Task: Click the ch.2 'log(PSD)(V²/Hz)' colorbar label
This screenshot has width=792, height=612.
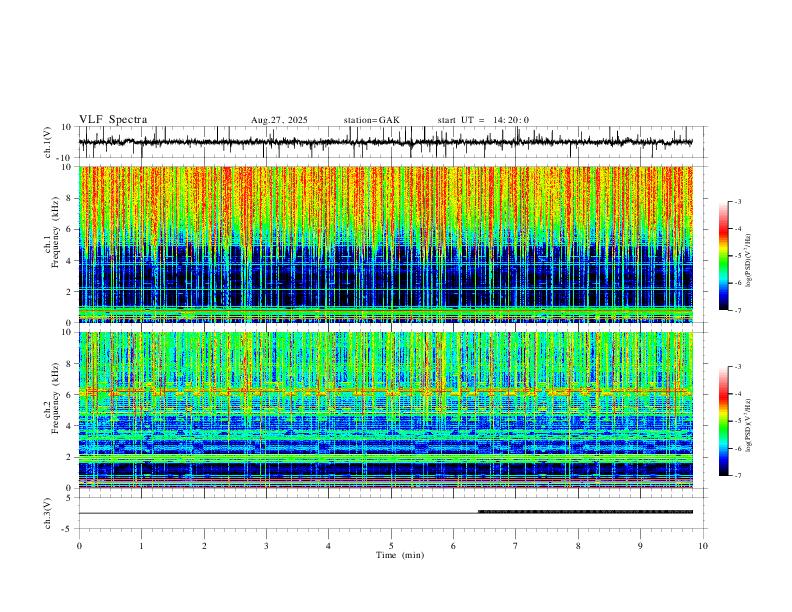Action: click(749, 425)
